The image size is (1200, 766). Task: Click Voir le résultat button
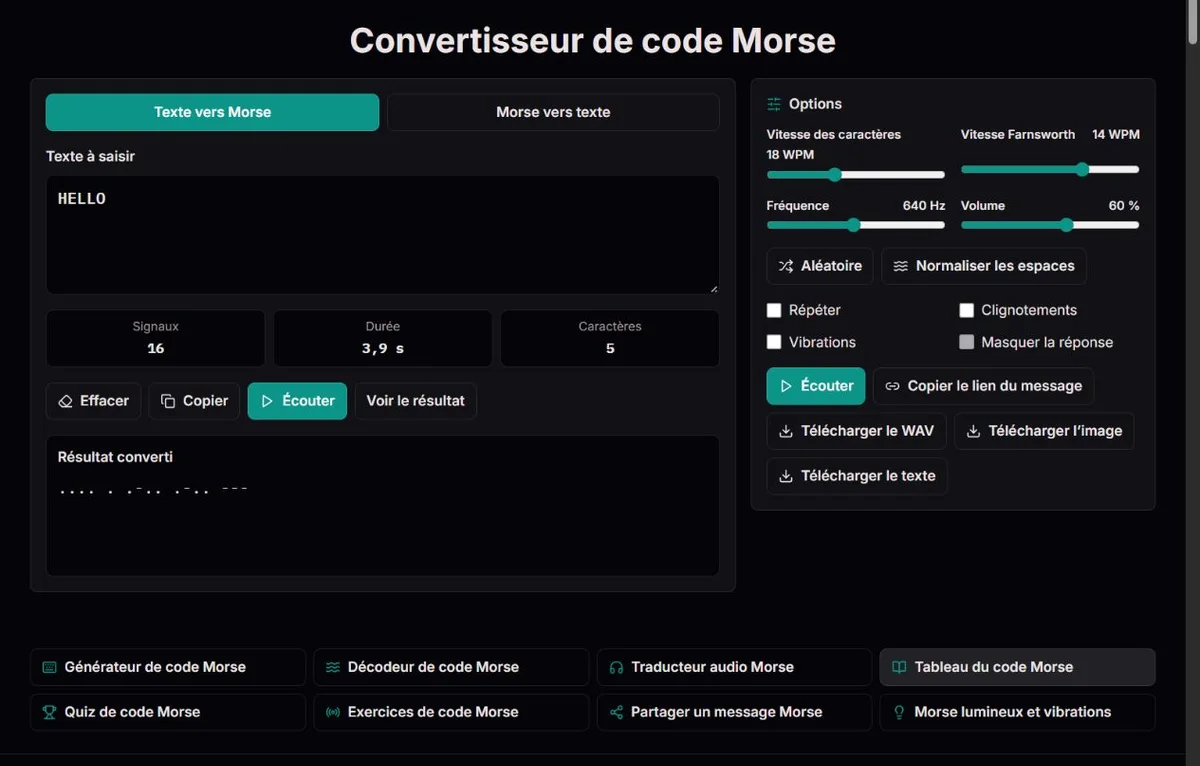pyautogui.click(x=416, y=401)
